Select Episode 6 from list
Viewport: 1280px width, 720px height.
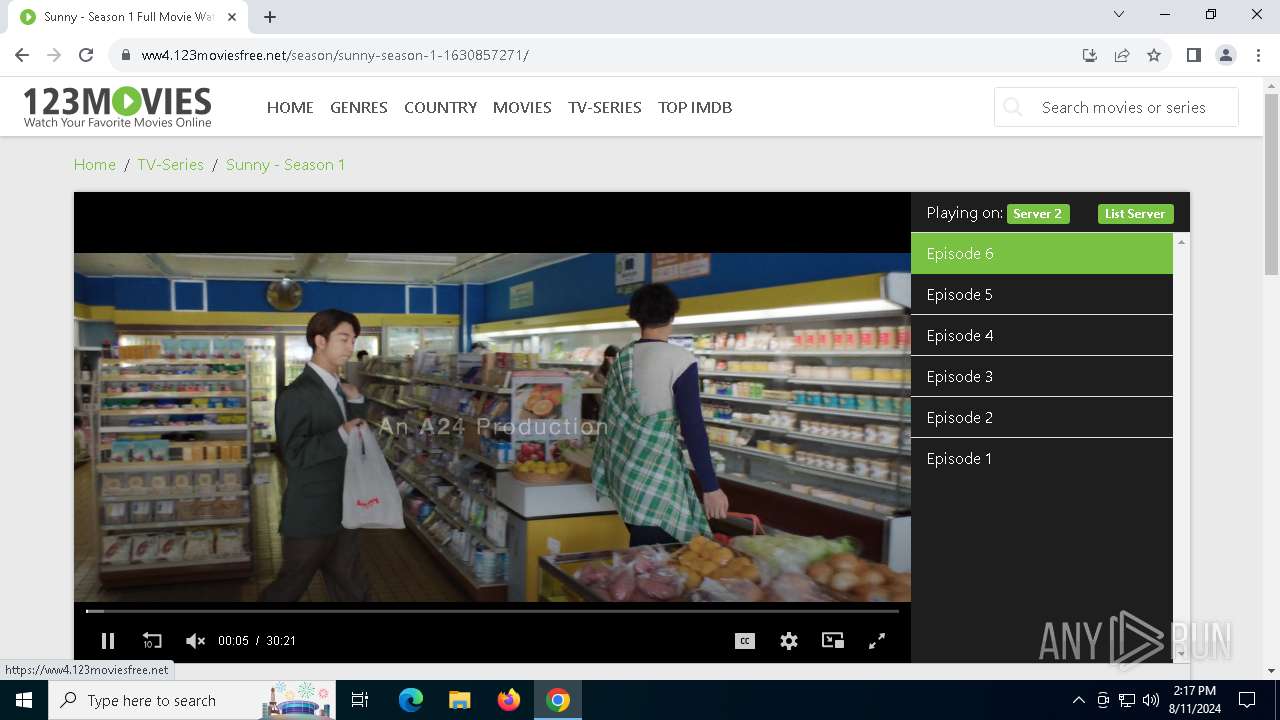(x=1041, y=254)
